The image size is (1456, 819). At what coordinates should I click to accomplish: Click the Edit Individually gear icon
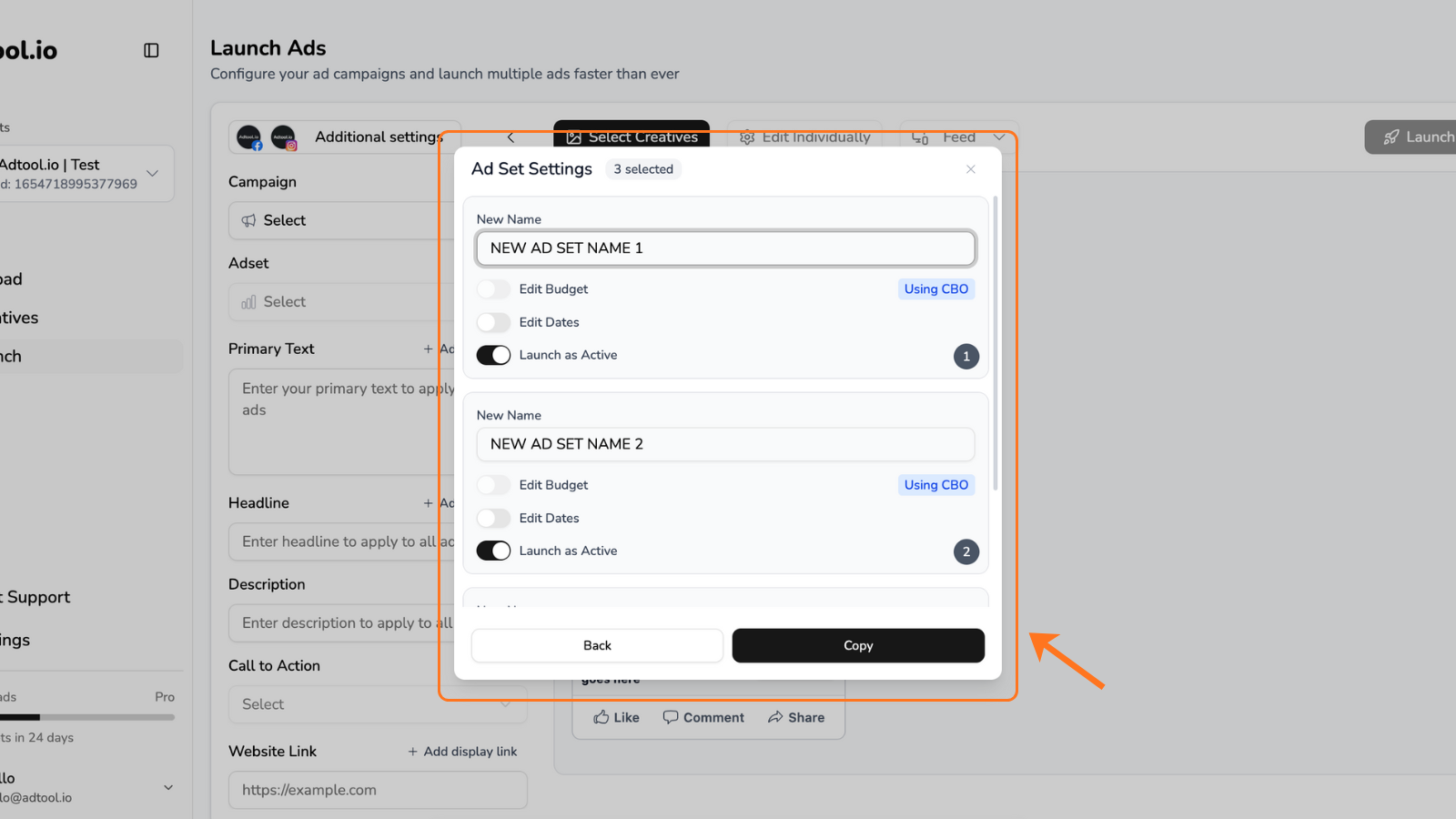click(x=747, y=136)
